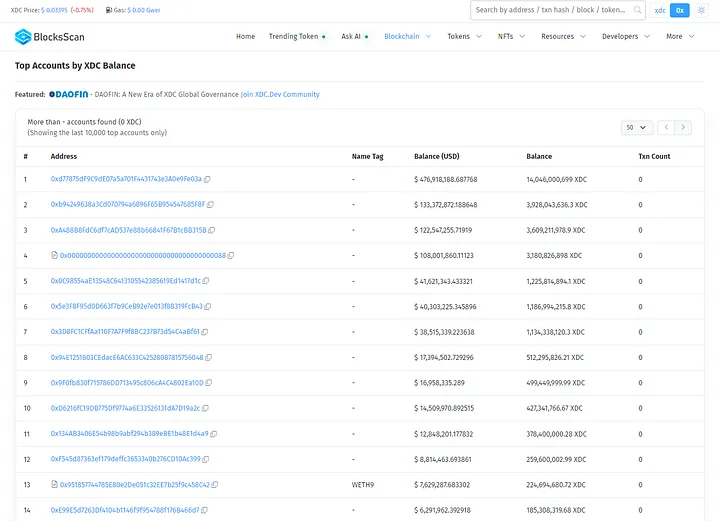Copy address of the rank 4 account
The height and width of the screenshot is (521, 720).
click(x=232, y=256)
